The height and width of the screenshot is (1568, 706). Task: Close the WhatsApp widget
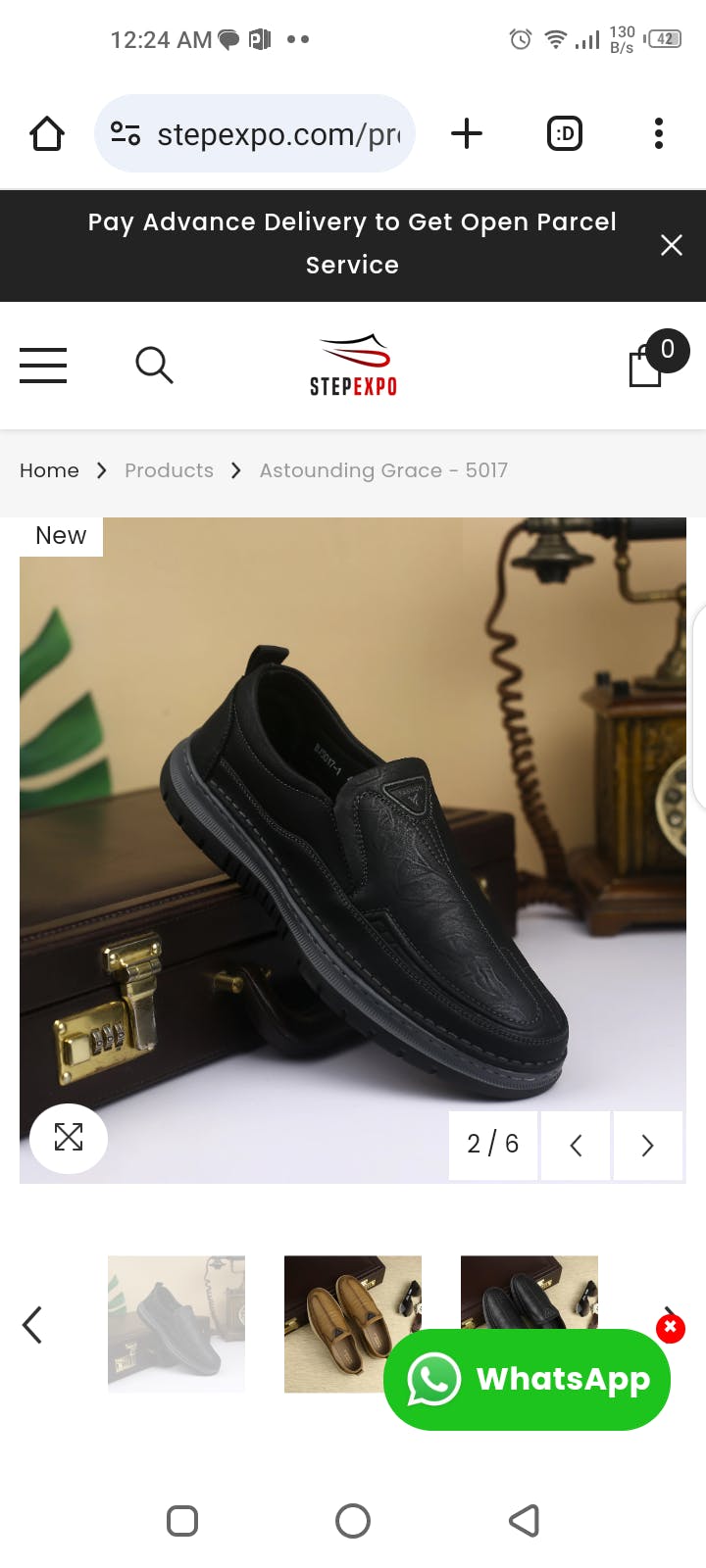[671, 1328]
